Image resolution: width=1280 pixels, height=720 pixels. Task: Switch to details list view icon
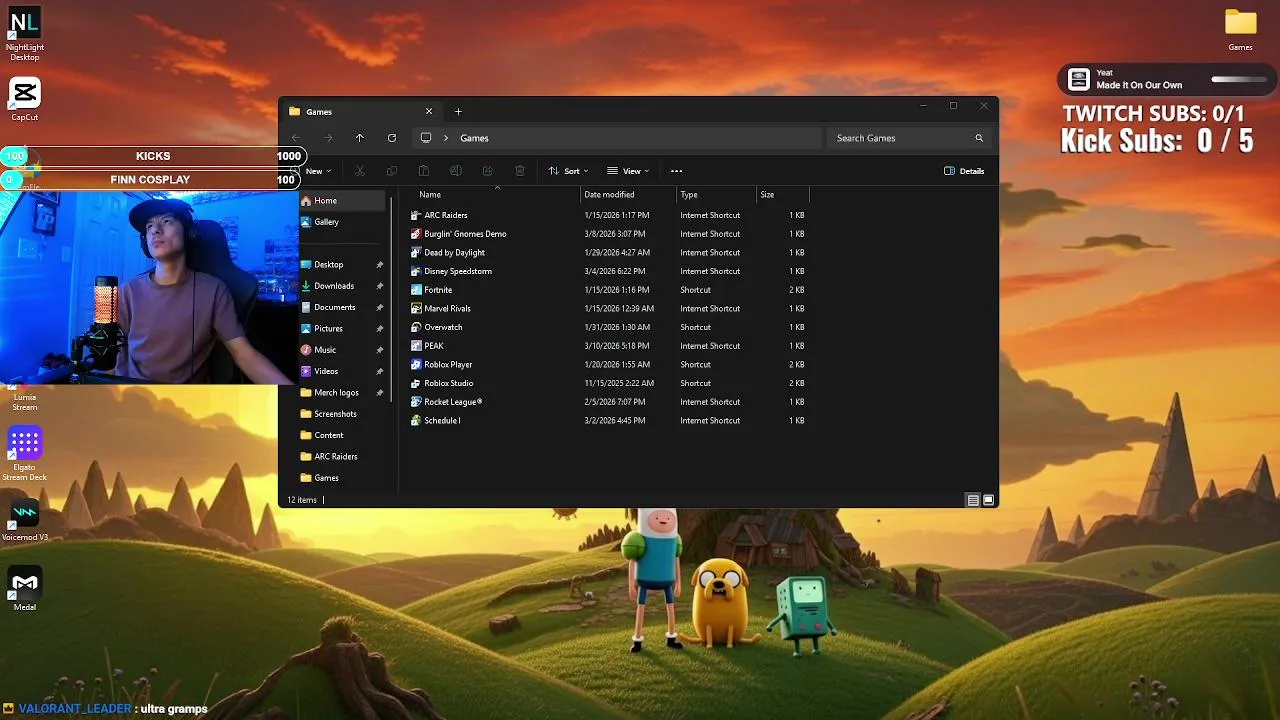pyautogui.click(x=972, y=500)
